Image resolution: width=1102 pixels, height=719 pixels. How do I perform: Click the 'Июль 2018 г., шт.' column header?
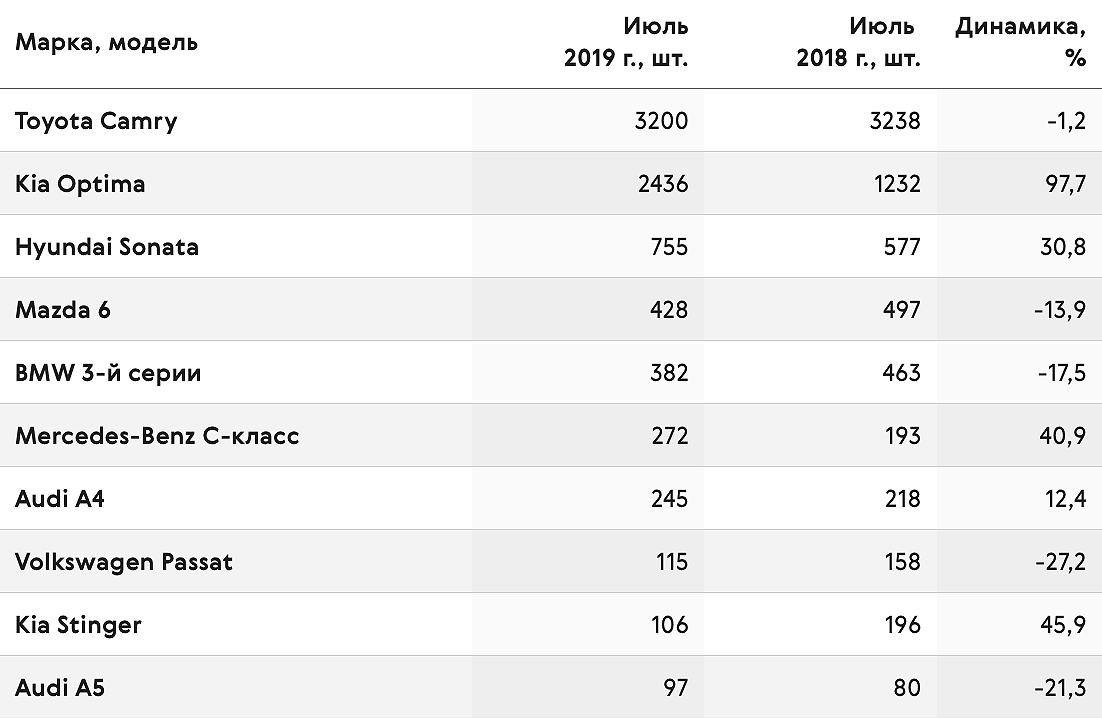click(858, 42)
